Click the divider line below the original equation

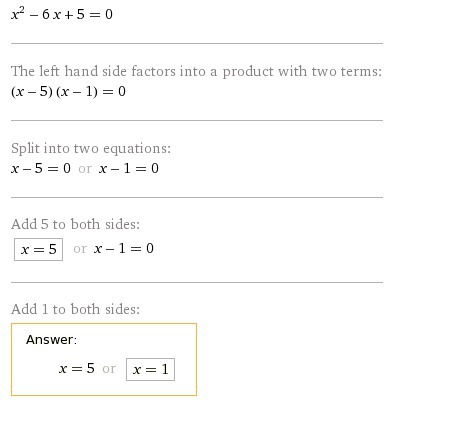pyautogui.click(x=197, y=43)
